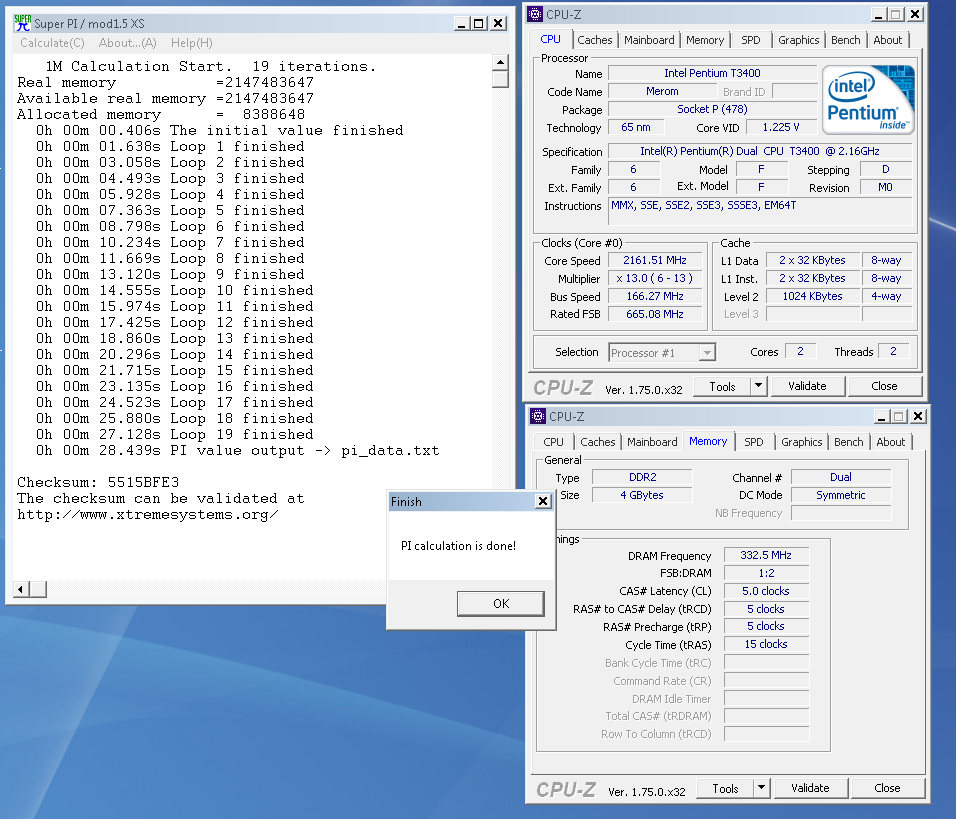Click the Loop 19 finished line
The height and width of the screenshot is (819, 956).
coord(174,434)
